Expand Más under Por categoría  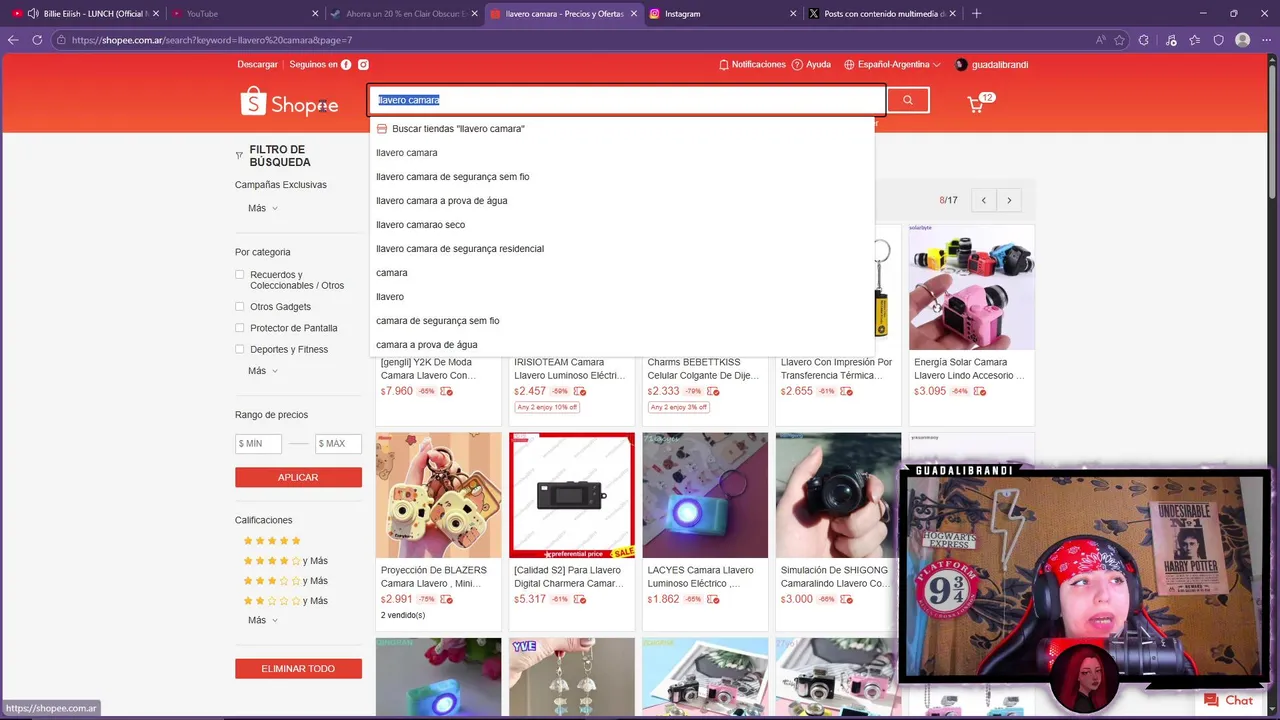(x=263, y=371)
